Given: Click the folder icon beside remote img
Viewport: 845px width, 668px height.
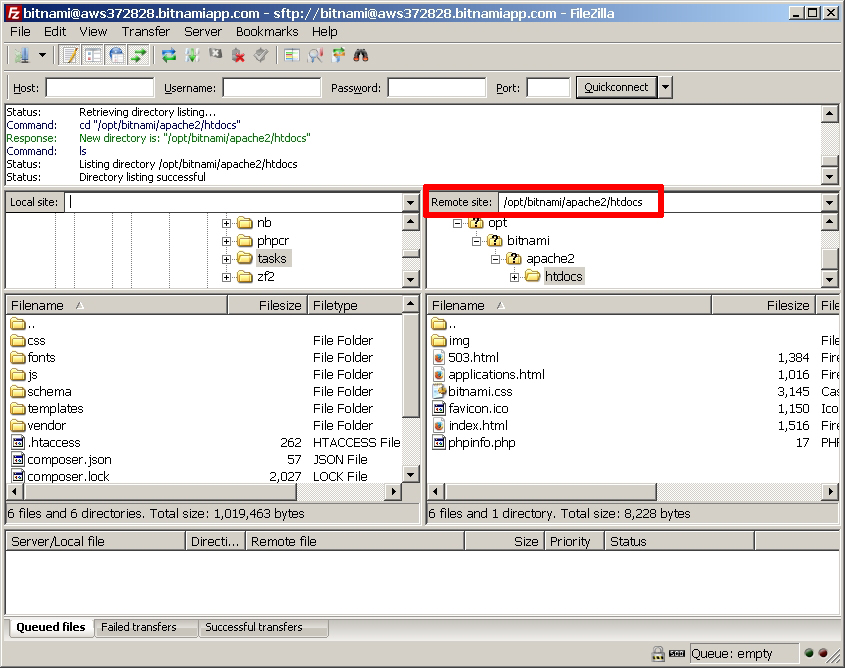Looking at the screenshot, I should [439, 340].
